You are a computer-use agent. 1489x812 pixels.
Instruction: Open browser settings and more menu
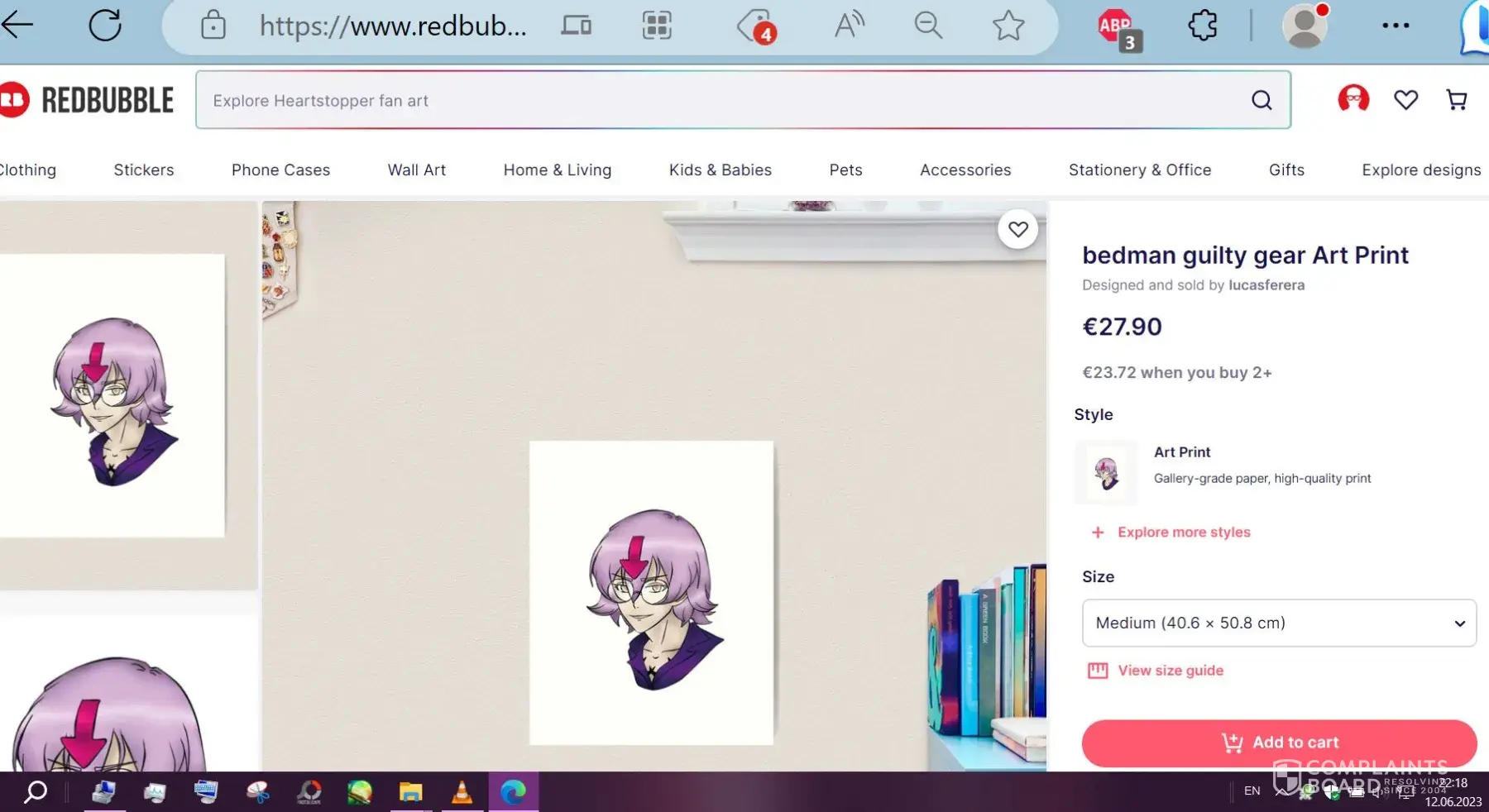point(1396,26)
